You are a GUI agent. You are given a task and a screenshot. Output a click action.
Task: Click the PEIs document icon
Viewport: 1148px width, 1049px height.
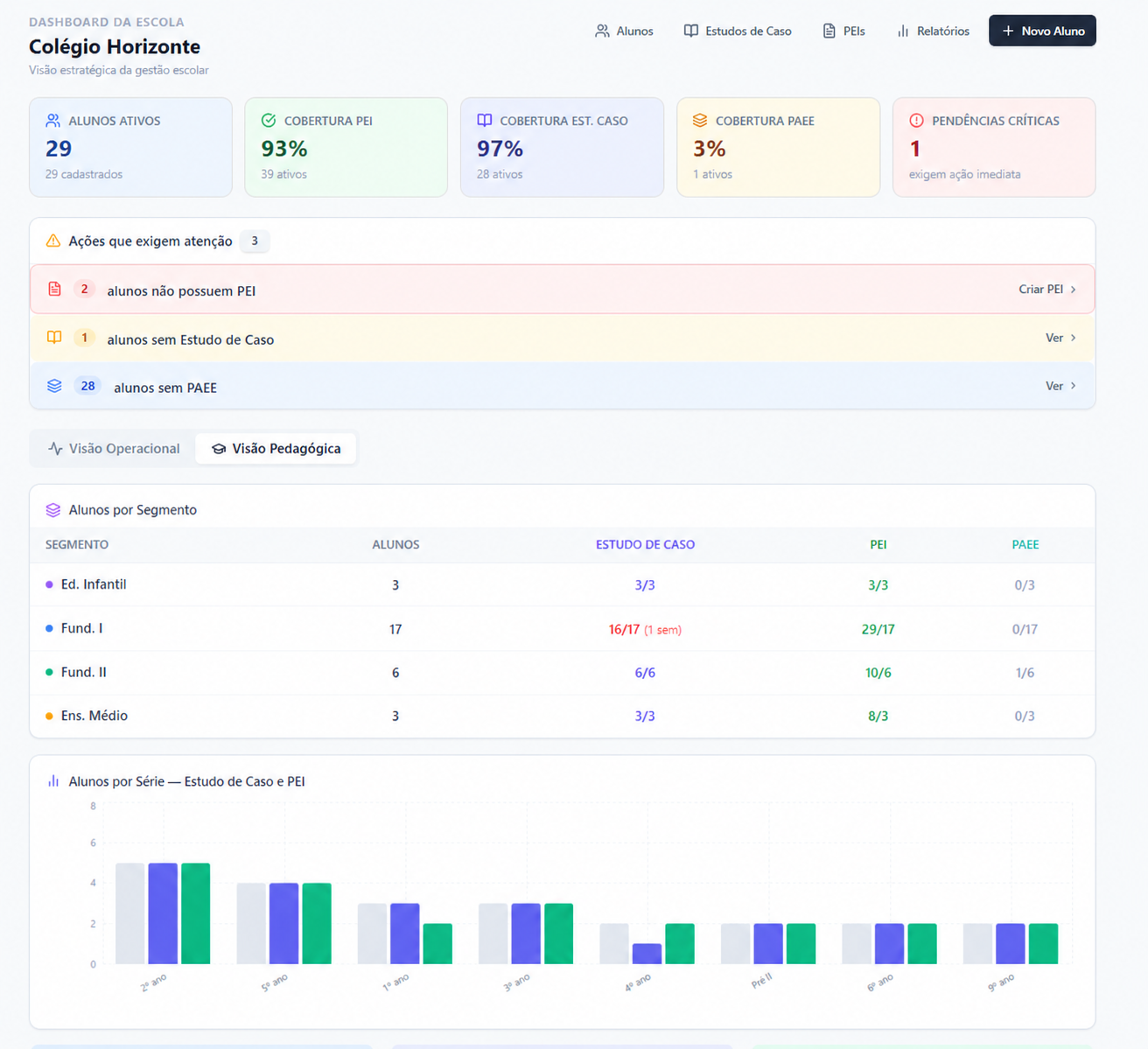(x=829, y=31)
